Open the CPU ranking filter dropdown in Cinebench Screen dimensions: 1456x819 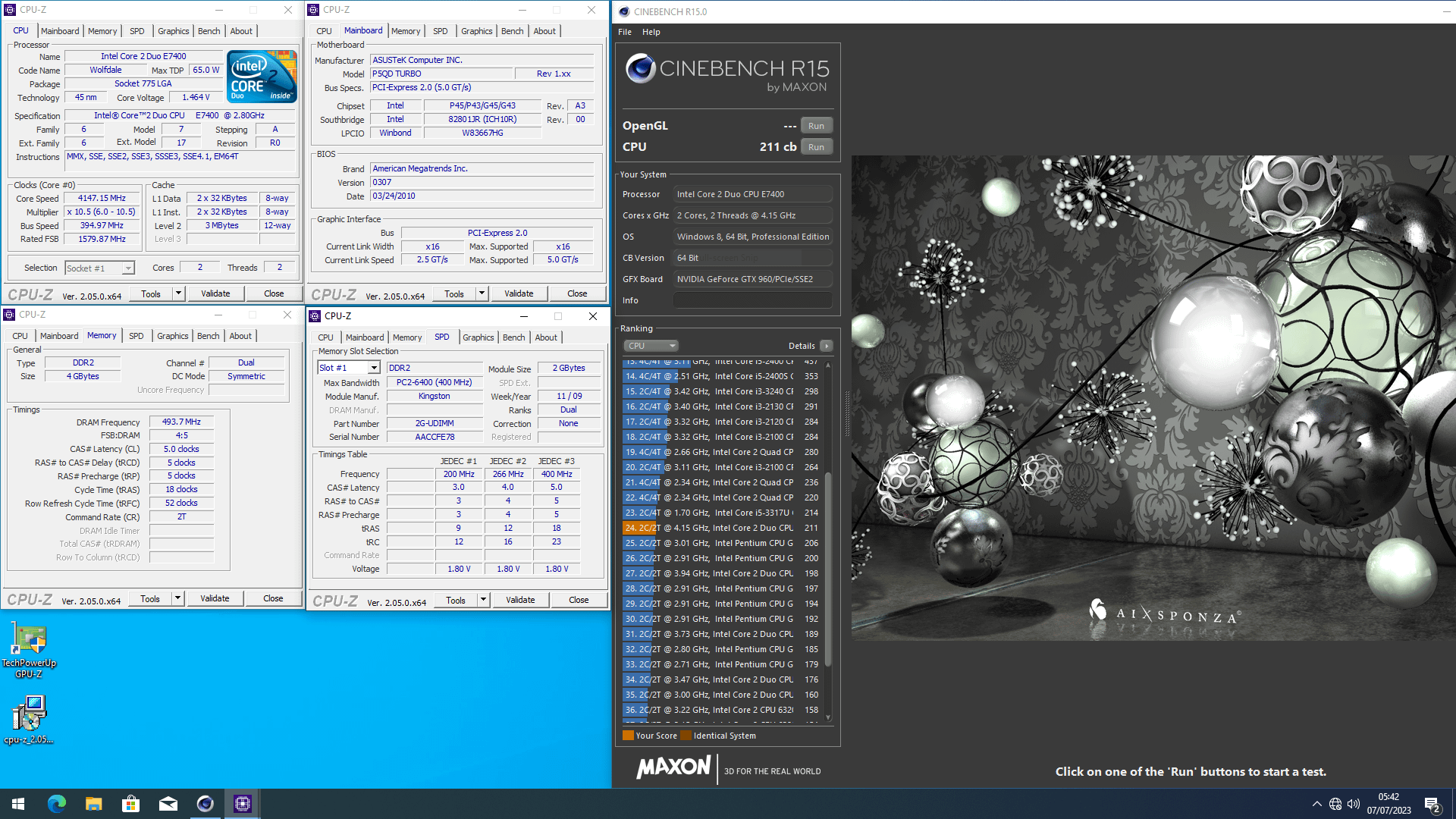pyautogui.click(x=651, y=346)
